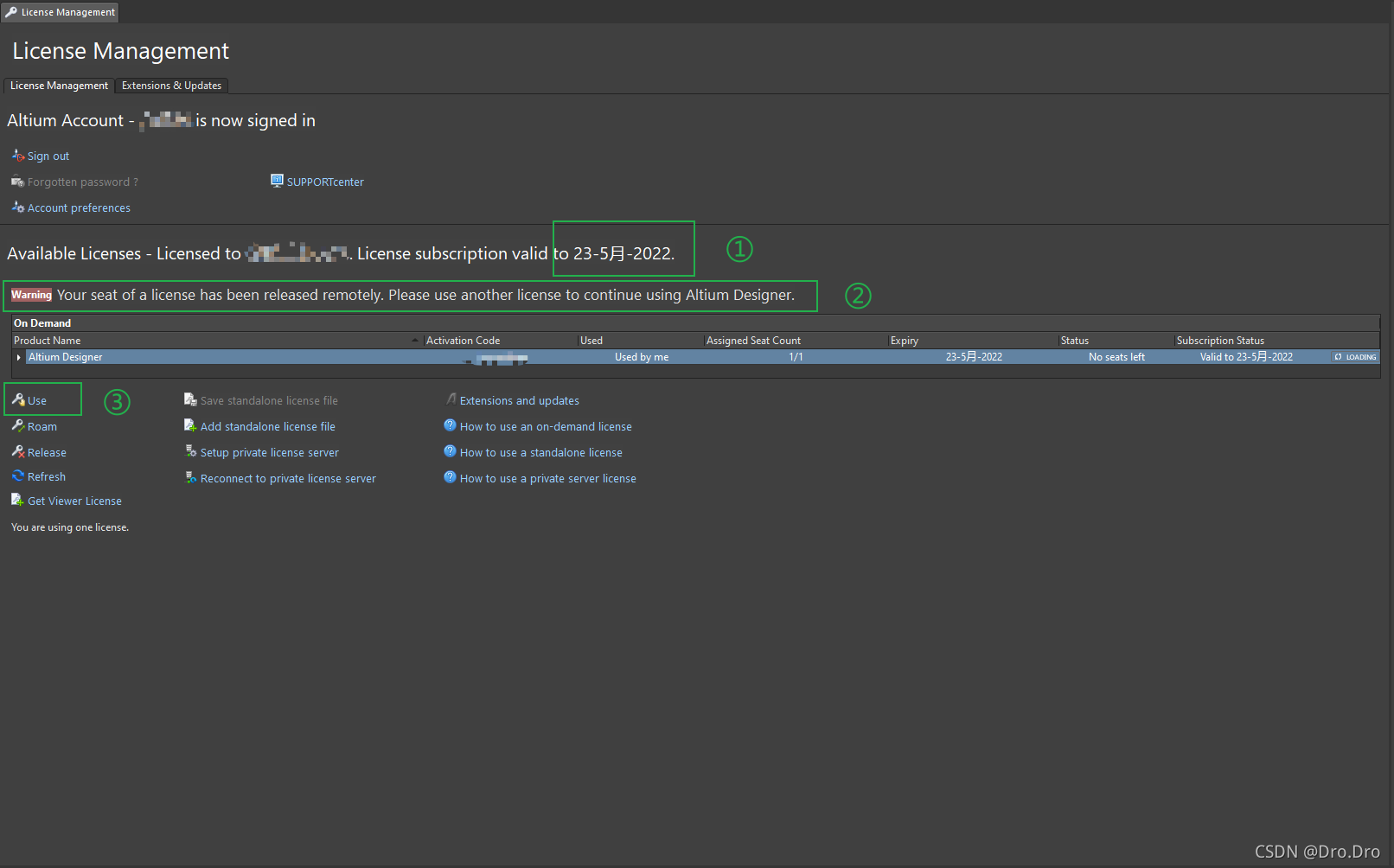
Task: Click the Account preferences icon
Action: click(x=18, y=207)
